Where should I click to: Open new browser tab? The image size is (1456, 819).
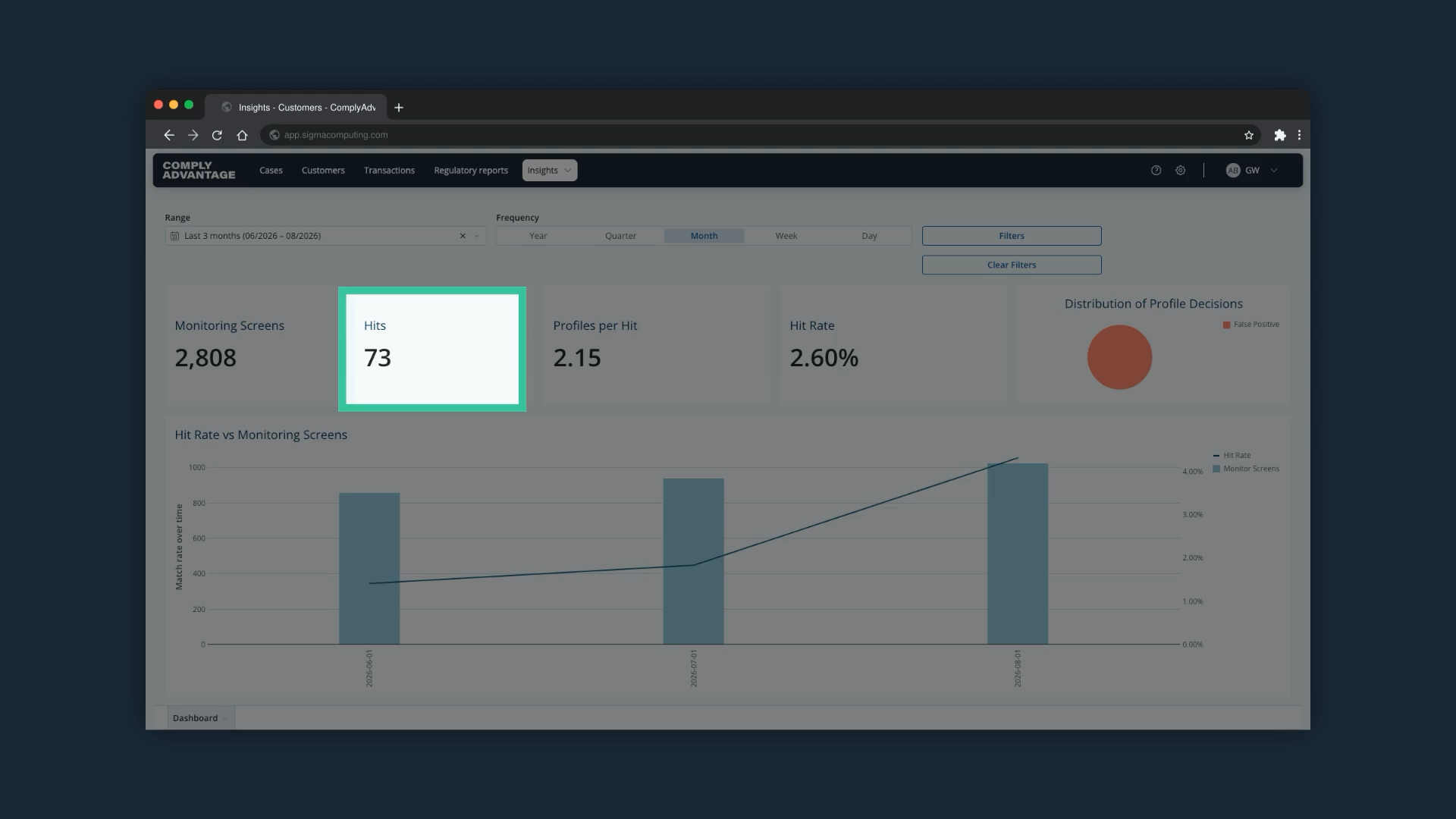399,108
